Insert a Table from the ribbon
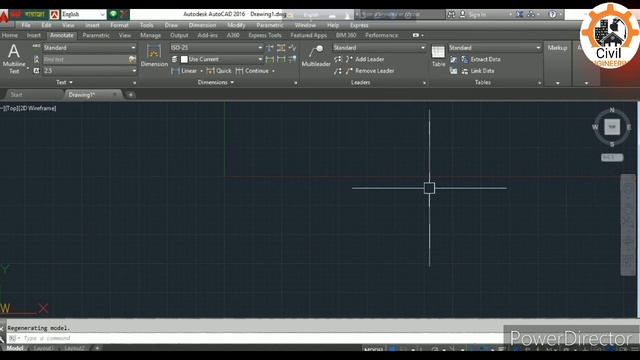Screen dimensions: 640x360 tap(438, 56)
